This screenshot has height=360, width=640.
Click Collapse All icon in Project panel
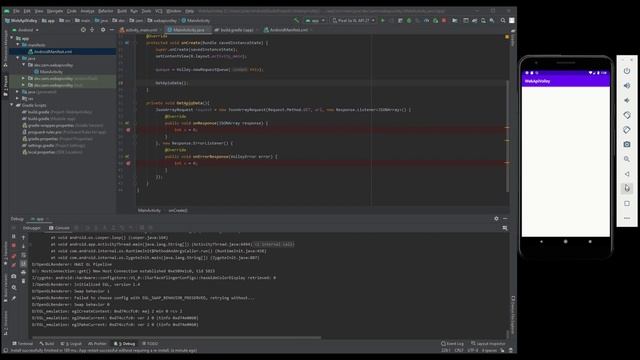(92, 30)
